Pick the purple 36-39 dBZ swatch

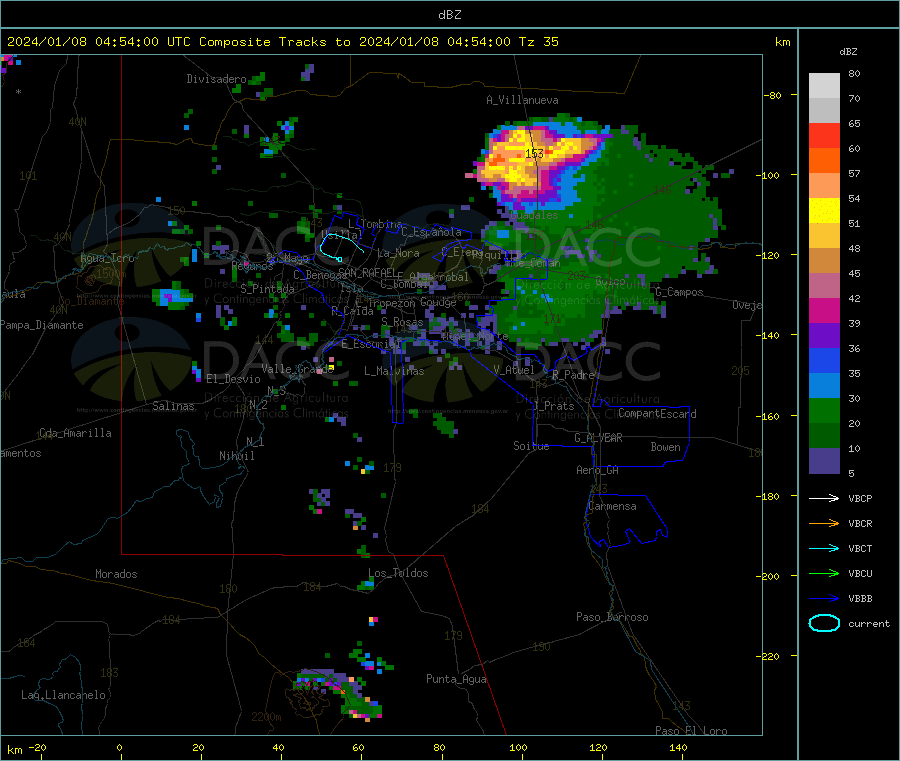click(824, 336)
